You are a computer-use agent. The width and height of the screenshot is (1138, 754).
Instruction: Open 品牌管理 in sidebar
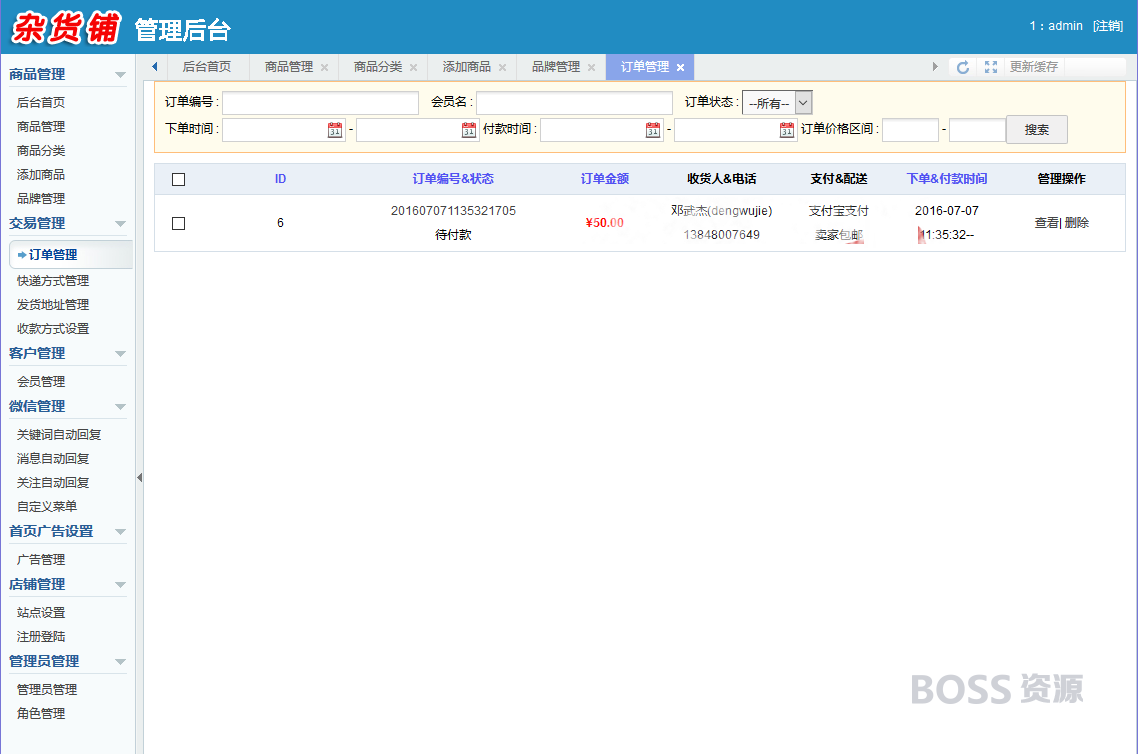click(x=41, y=199)
